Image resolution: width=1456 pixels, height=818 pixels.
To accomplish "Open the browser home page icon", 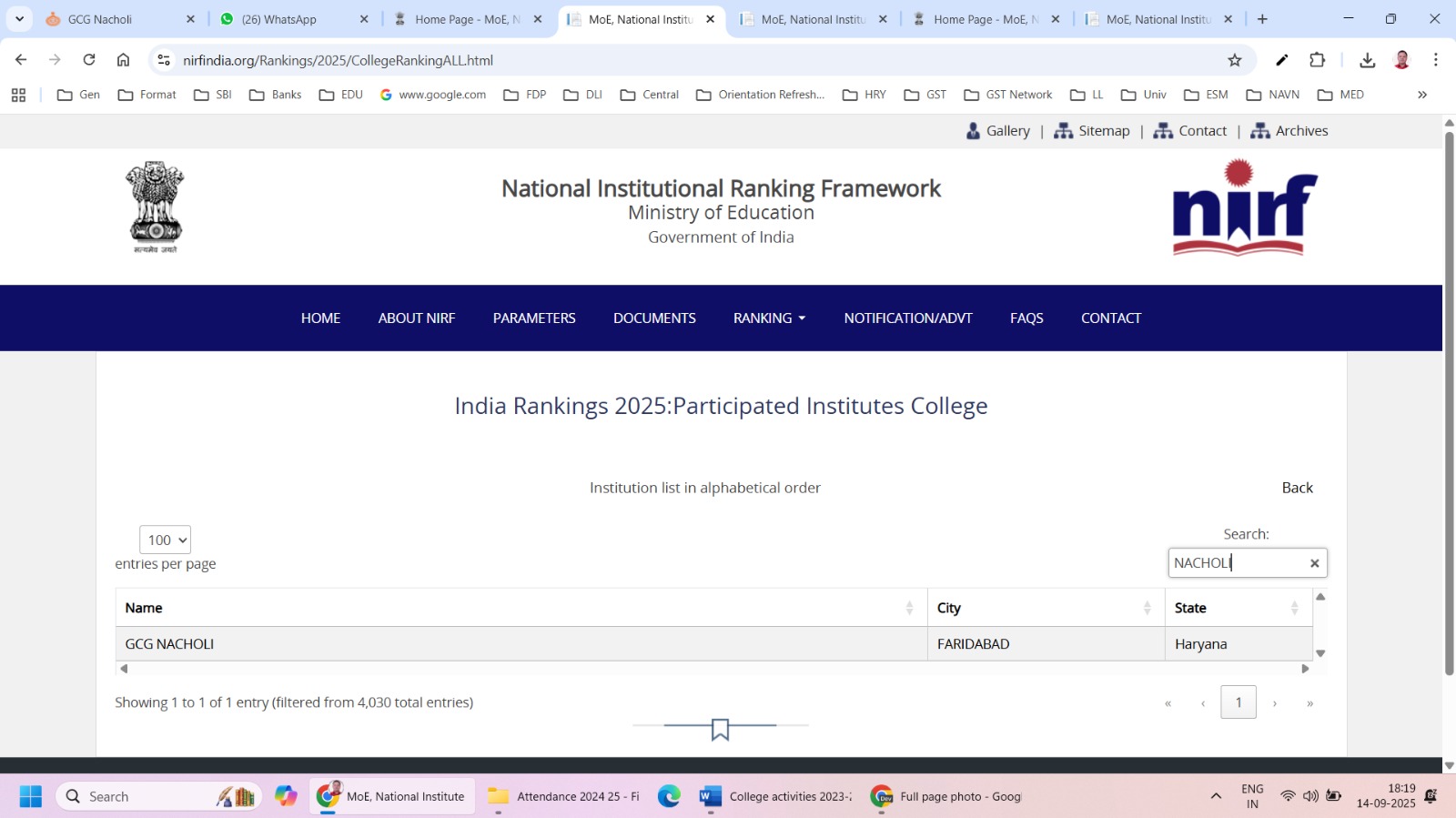I will pyautogui.click(x=123, y=60).
